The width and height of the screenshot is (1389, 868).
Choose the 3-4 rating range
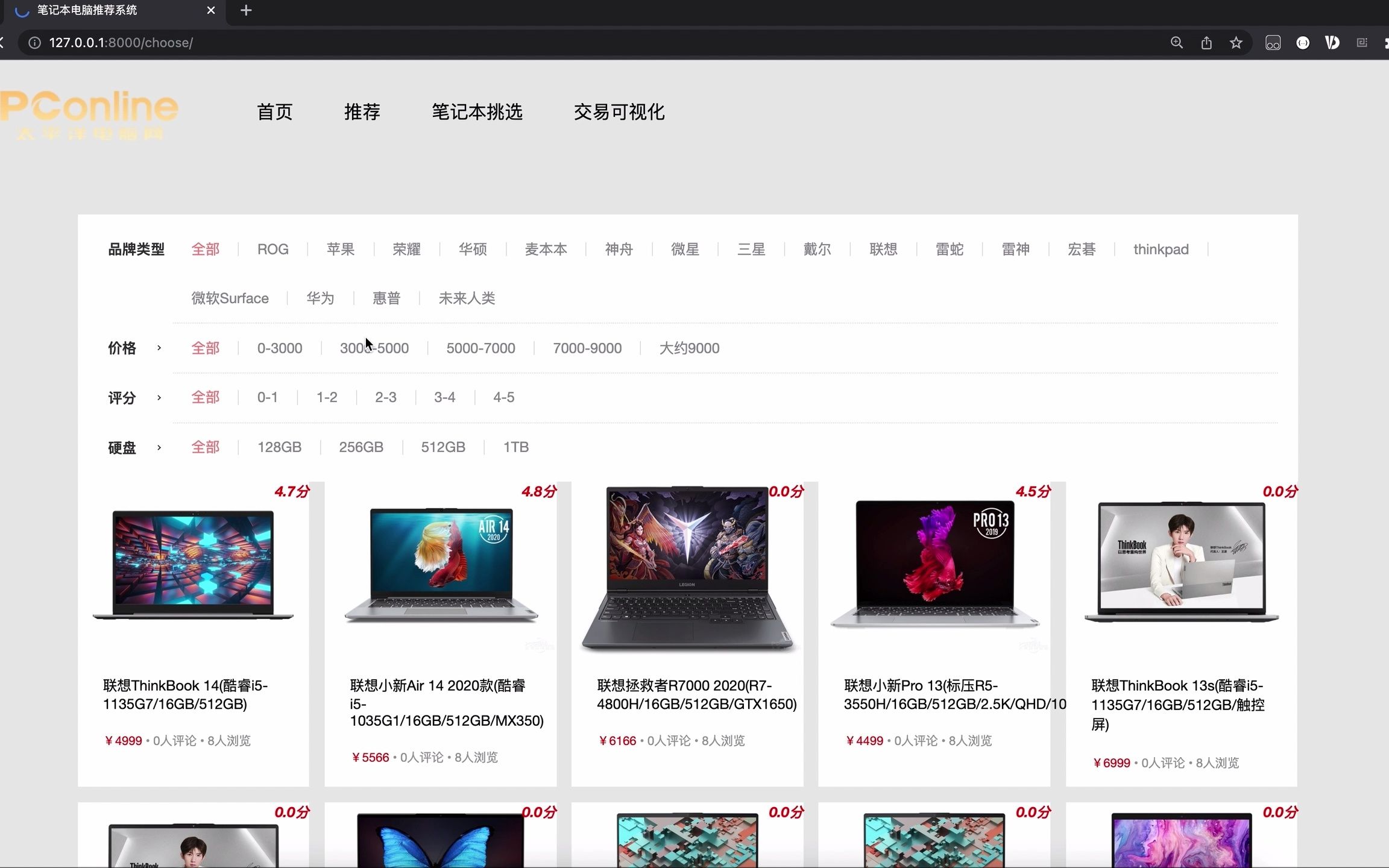pos(445,398)
